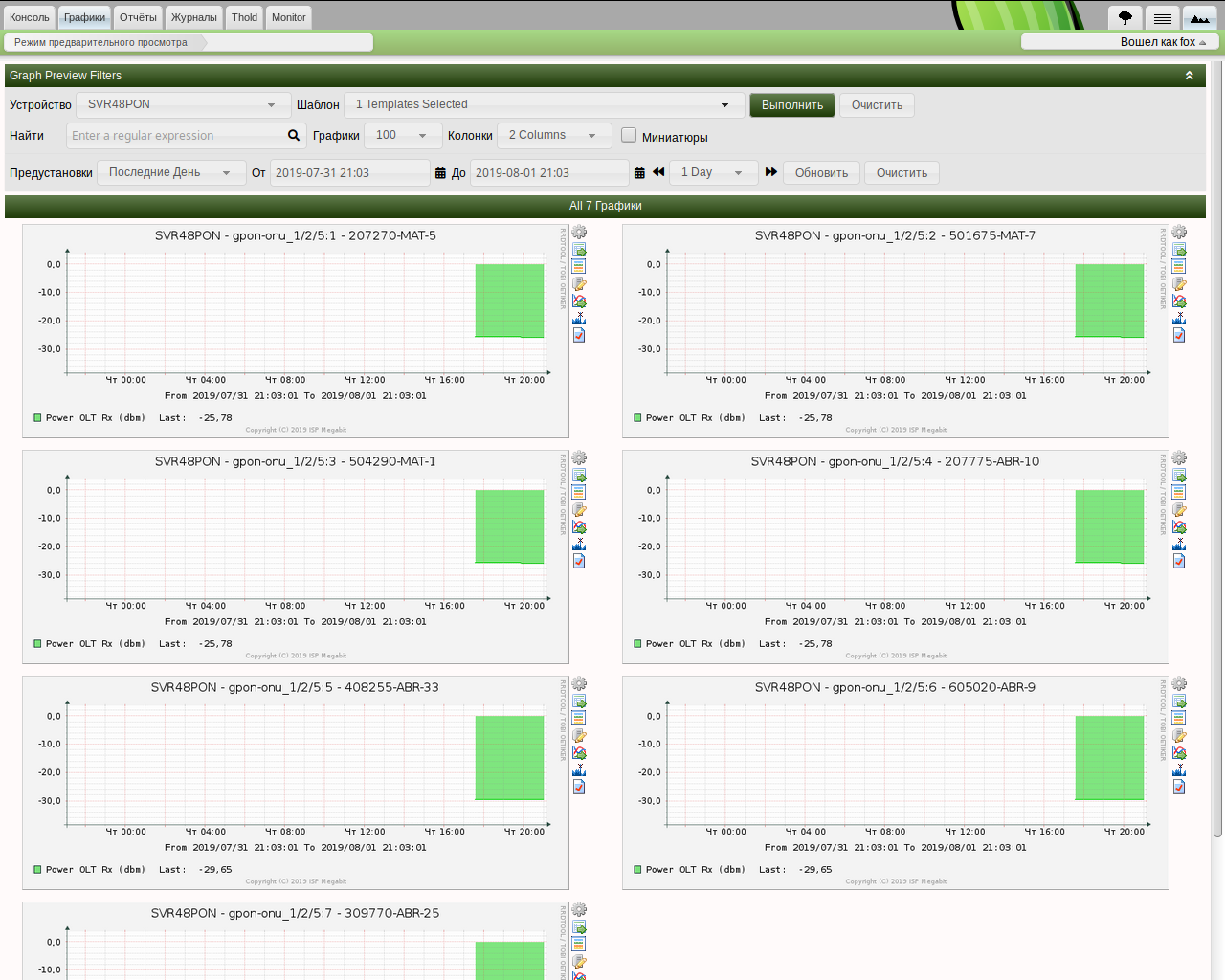The image size is (1225, 980).
Task: Enable the Миниатюры thumbnails checkbox
Action: [x=629, y=135]
